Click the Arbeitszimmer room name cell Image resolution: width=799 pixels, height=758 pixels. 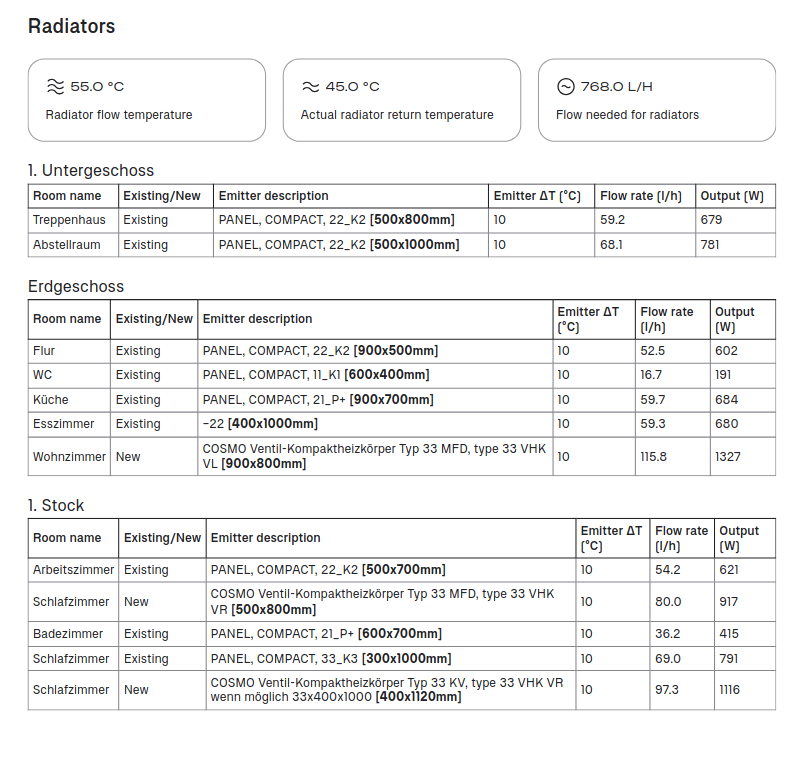pyautogui.click(x=73, y=570)
